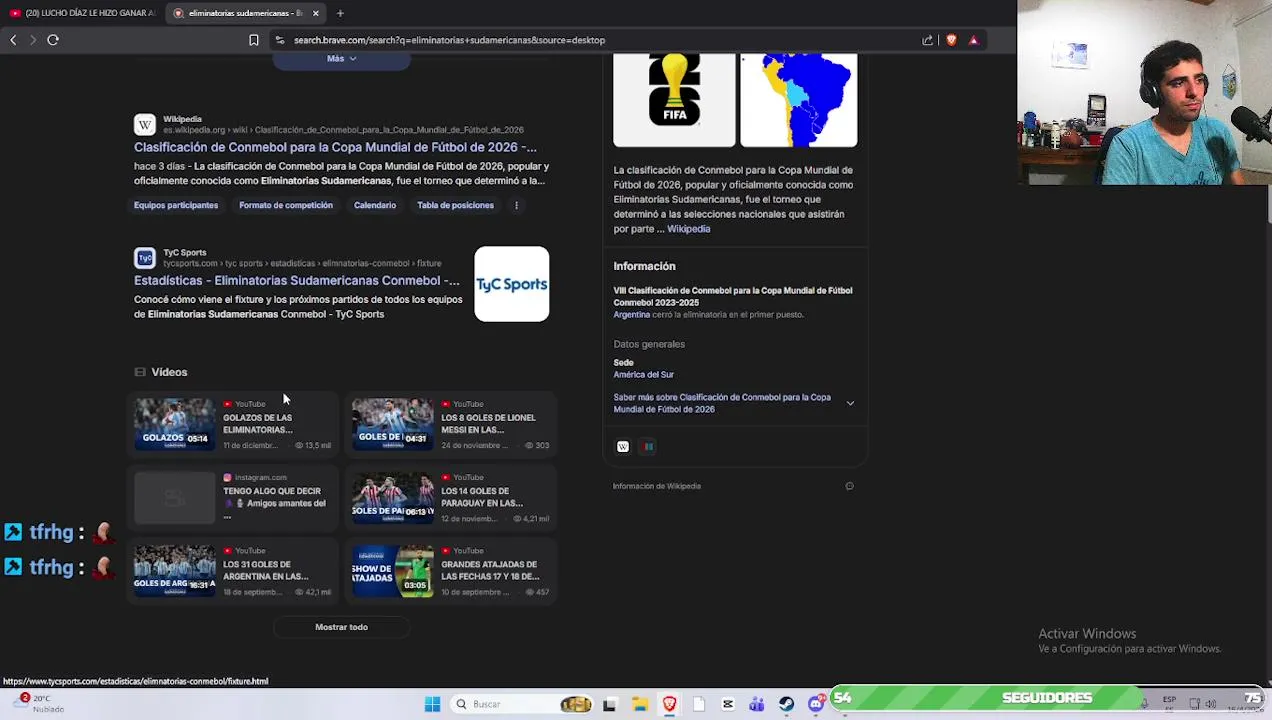Play GOLAZOS DE LAS ELIMINATORIAS video thumbnail
Screen dimensions: 1272x720
[x=175, y=424]
